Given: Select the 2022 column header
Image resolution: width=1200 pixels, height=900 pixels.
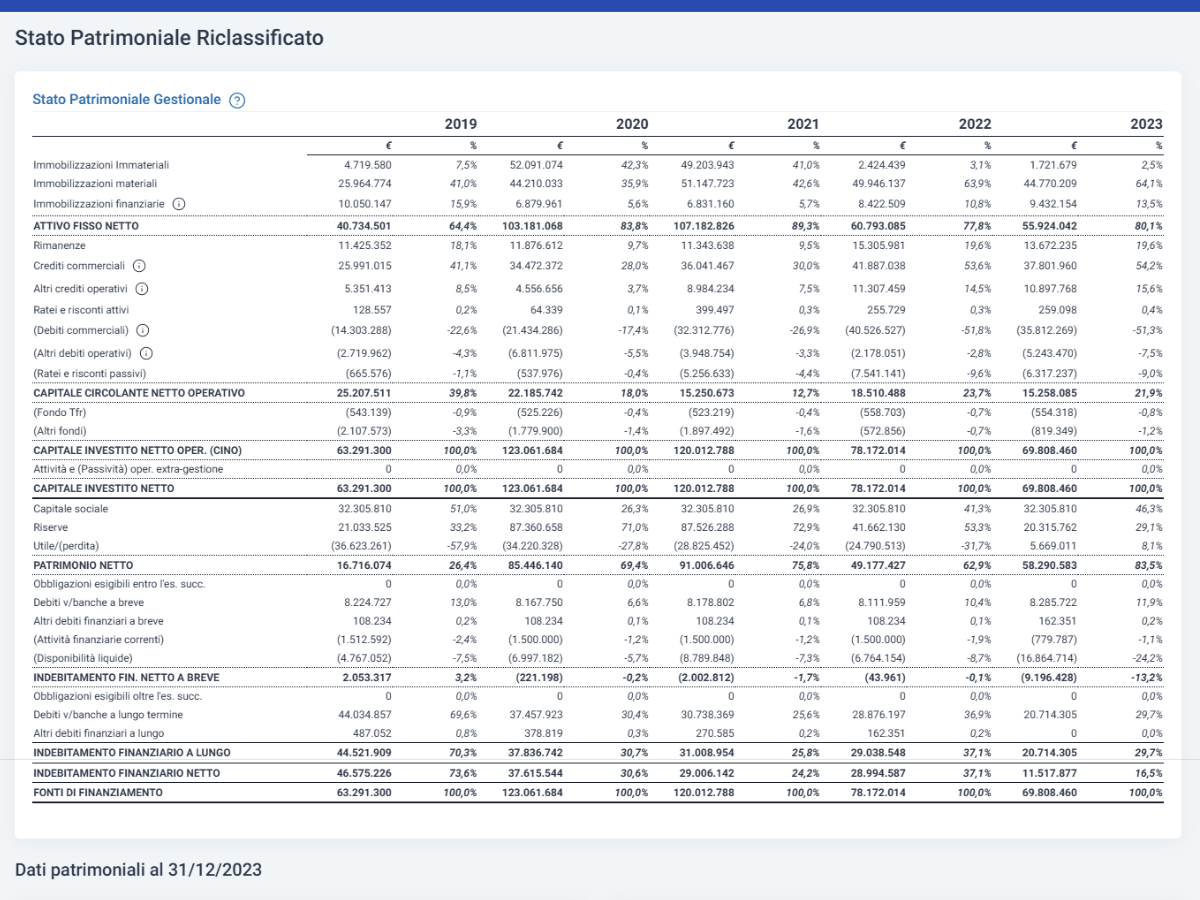Looking at the screenshot, I should (x=975, y=124).
